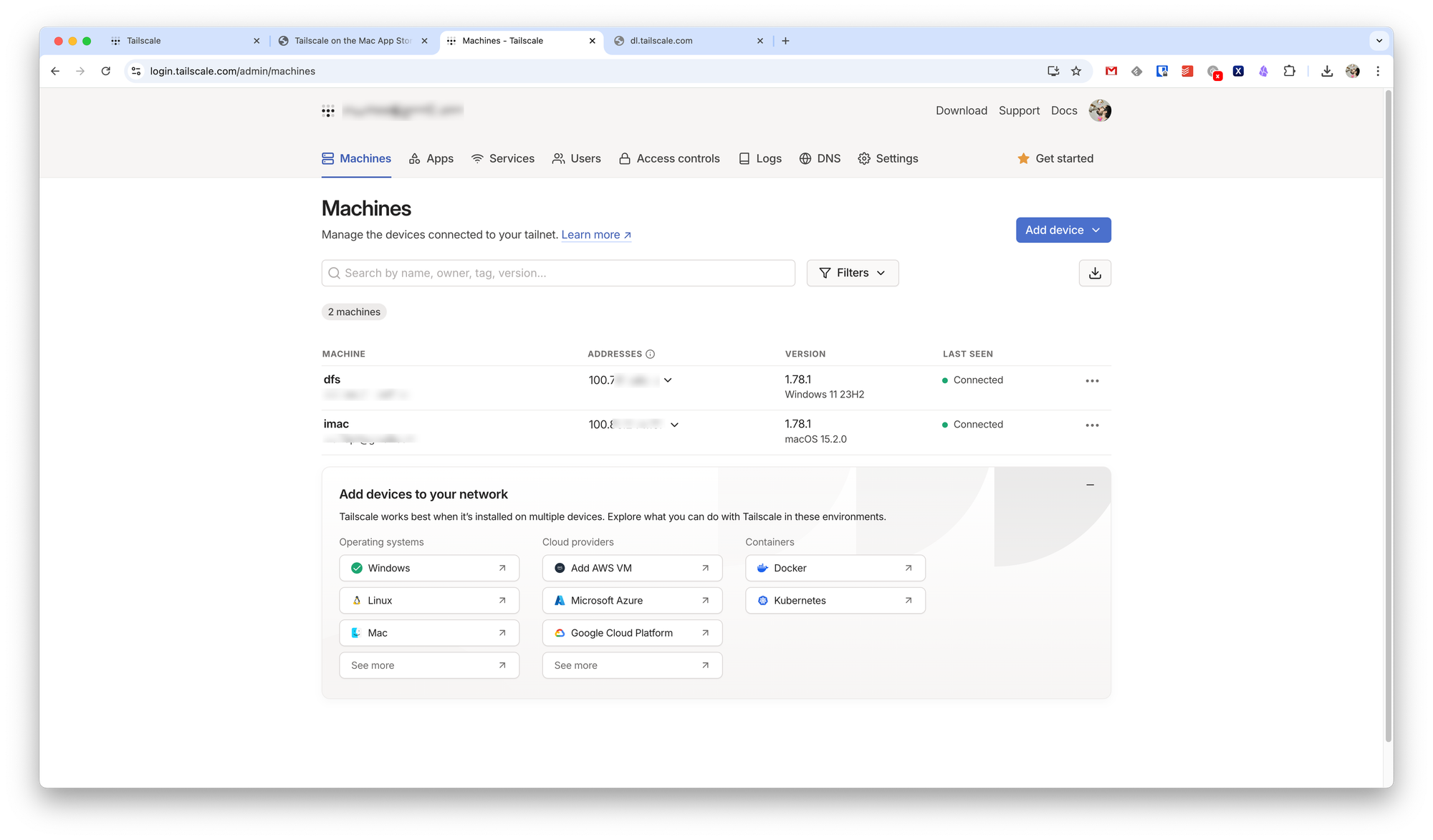Click the ADDRESSES info icon

point(650,354)
